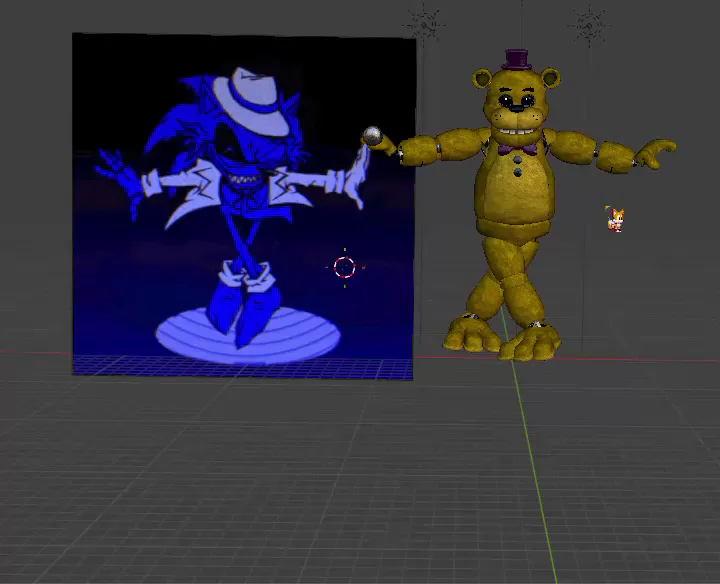Select the small Tails sprite object
The image size is (720, 584).
coord(615,219)
